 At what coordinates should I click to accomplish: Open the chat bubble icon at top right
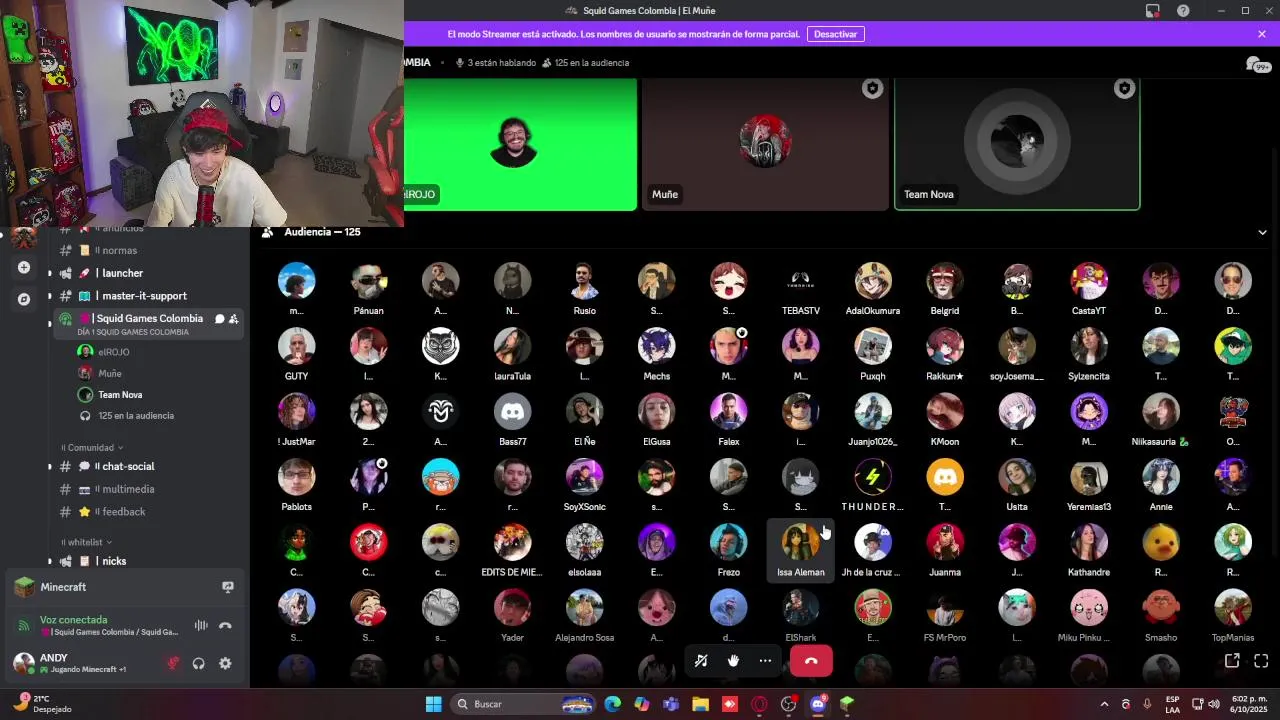pos(1255,63)
